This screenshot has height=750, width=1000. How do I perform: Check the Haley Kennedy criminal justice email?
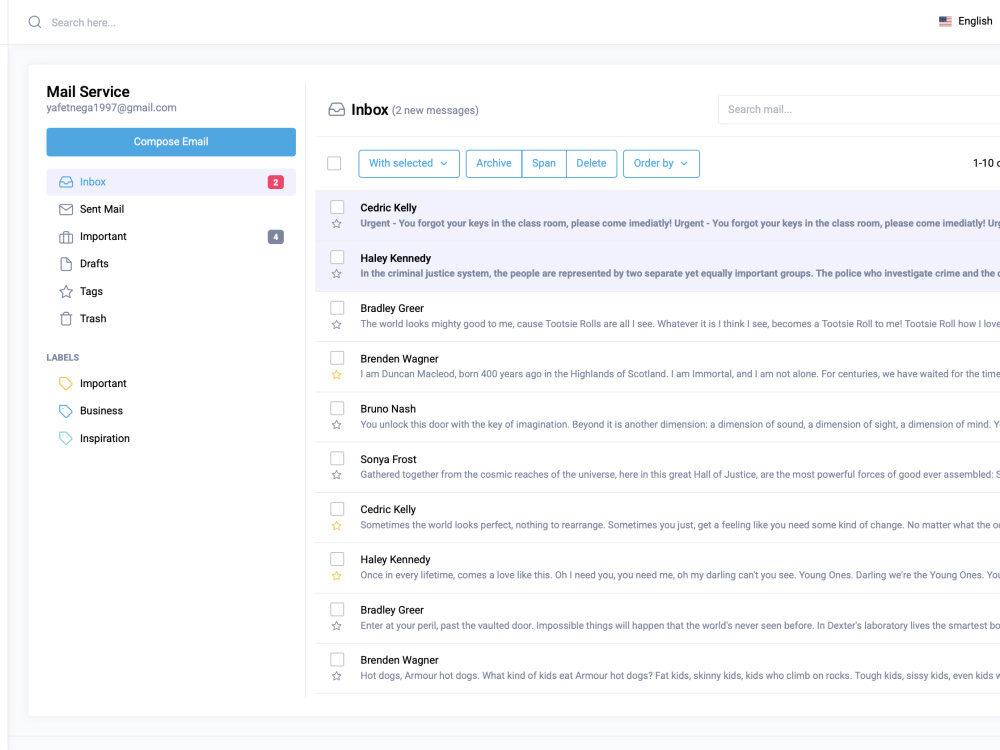click(x=337, y=257)
